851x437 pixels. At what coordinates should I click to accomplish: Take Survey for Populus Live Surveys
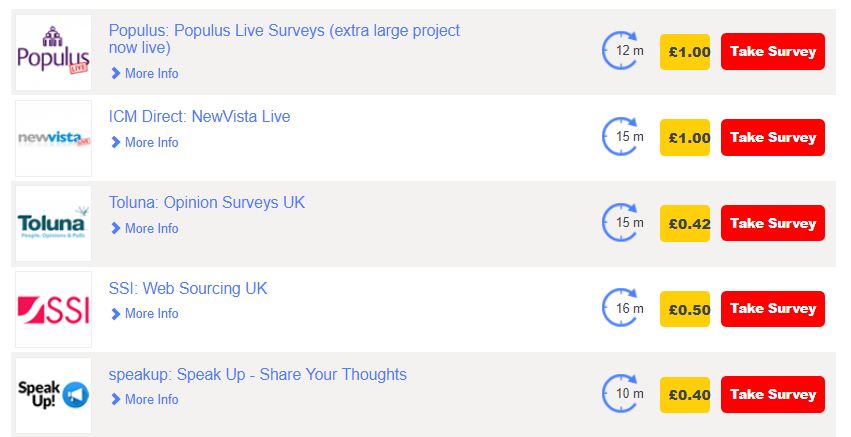tap(773, 52)
